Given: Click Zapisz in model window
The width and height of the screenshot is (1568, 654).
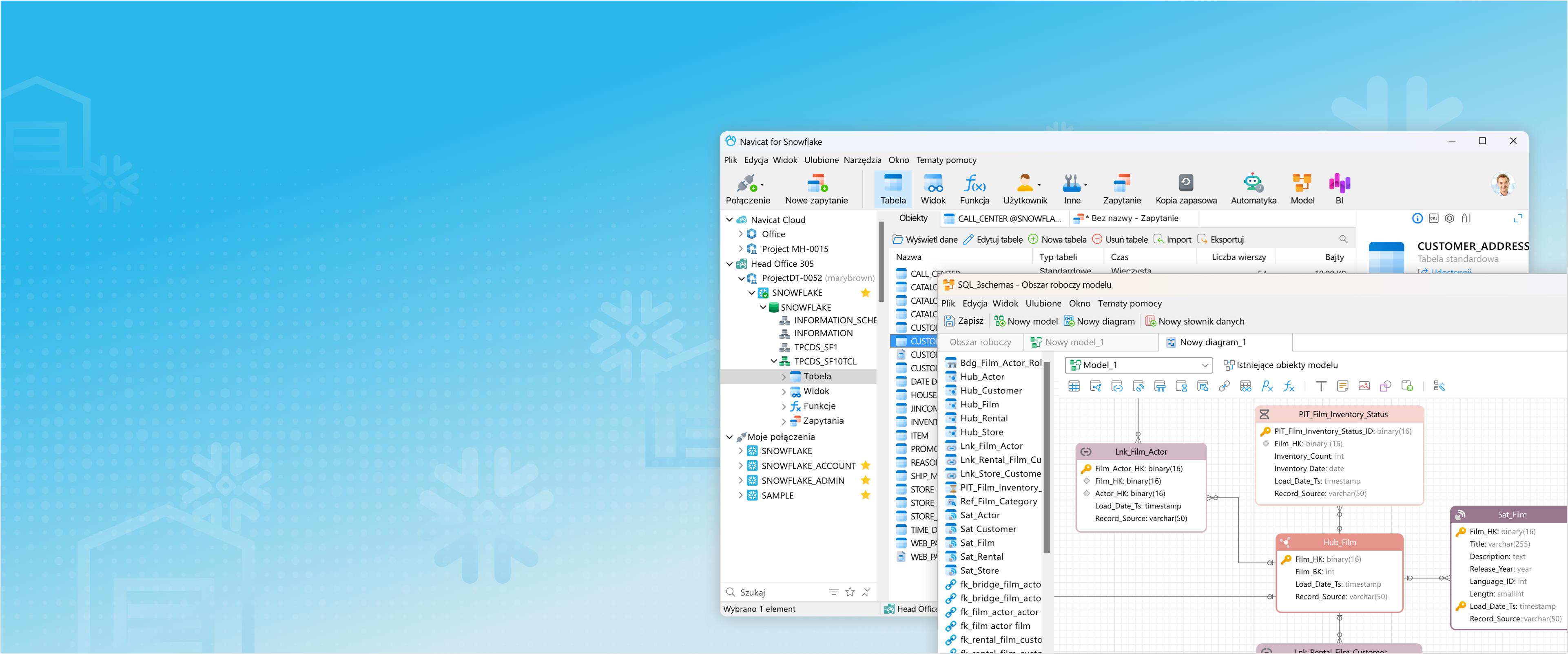Looking at the screenshot, I should click(x=963, y=320).
